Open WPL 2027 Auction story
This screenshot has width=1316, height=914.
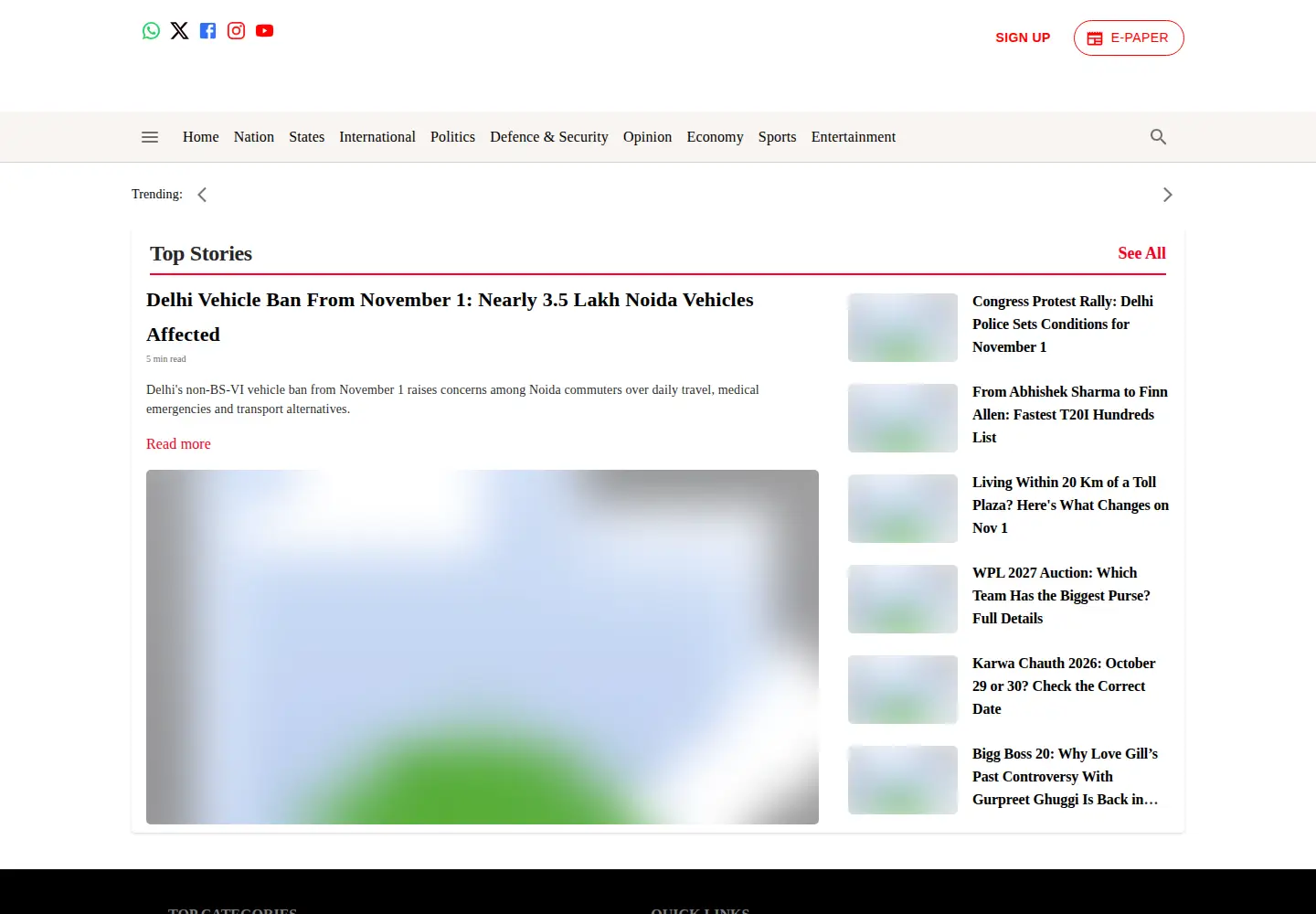(x=1061, y=596)
